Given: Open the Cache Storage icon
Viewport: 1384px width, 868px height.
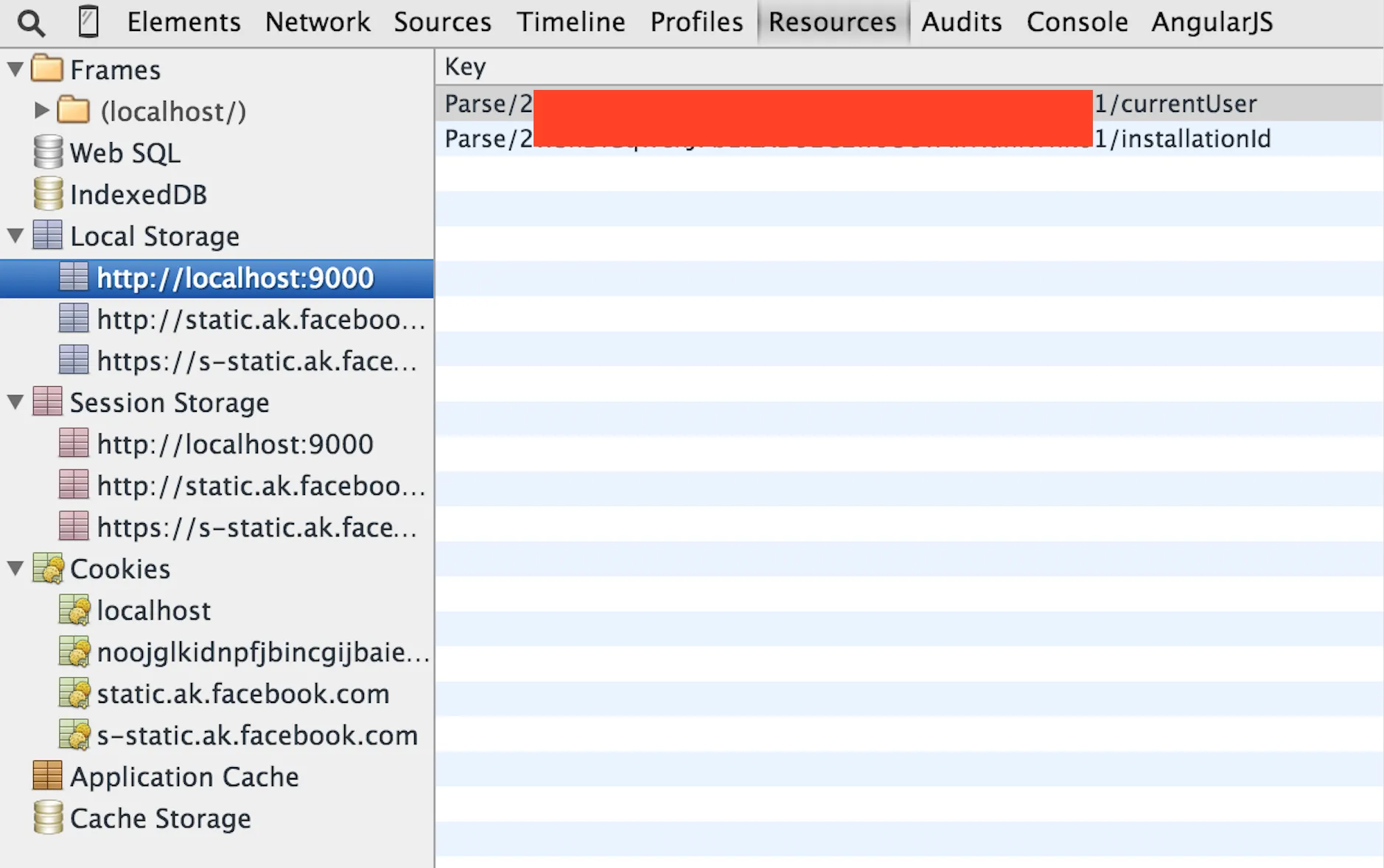Looking at the screenshot, I should [48, 817].
